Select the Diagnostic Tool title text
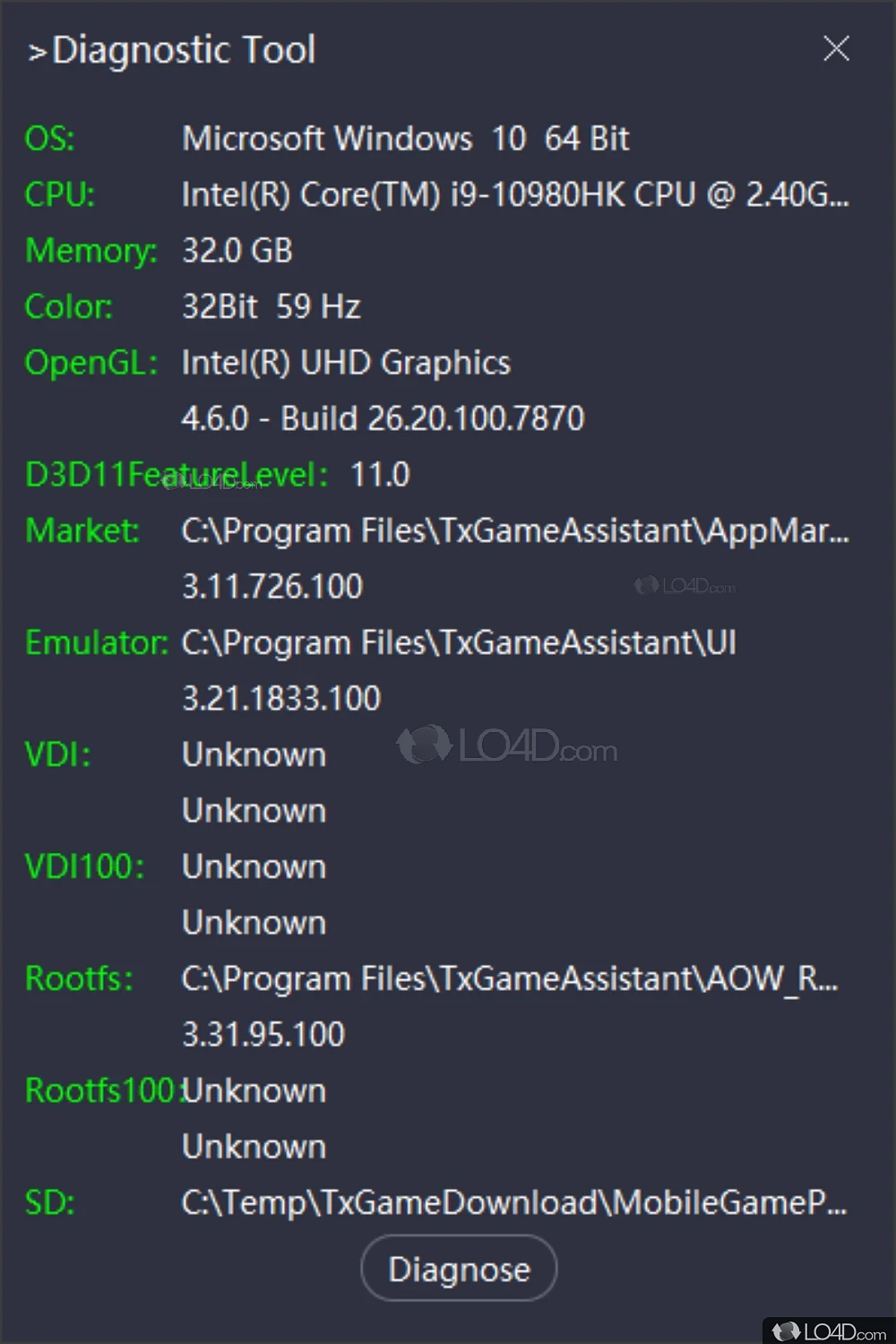Screen dimensions: 896x1344 (184, 50)
